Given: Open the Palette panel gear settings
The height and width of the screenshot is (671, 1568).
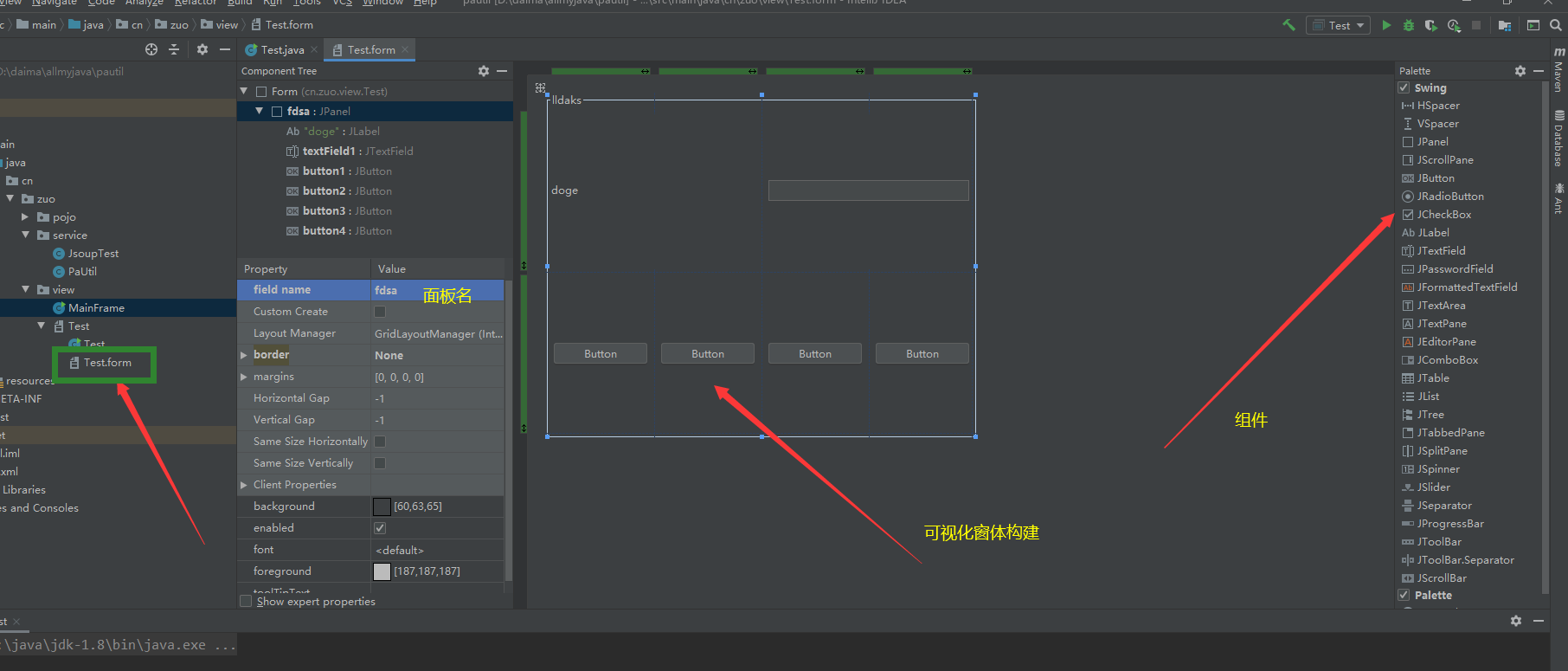Looking at the screenshot, I should pos(1520,71).
